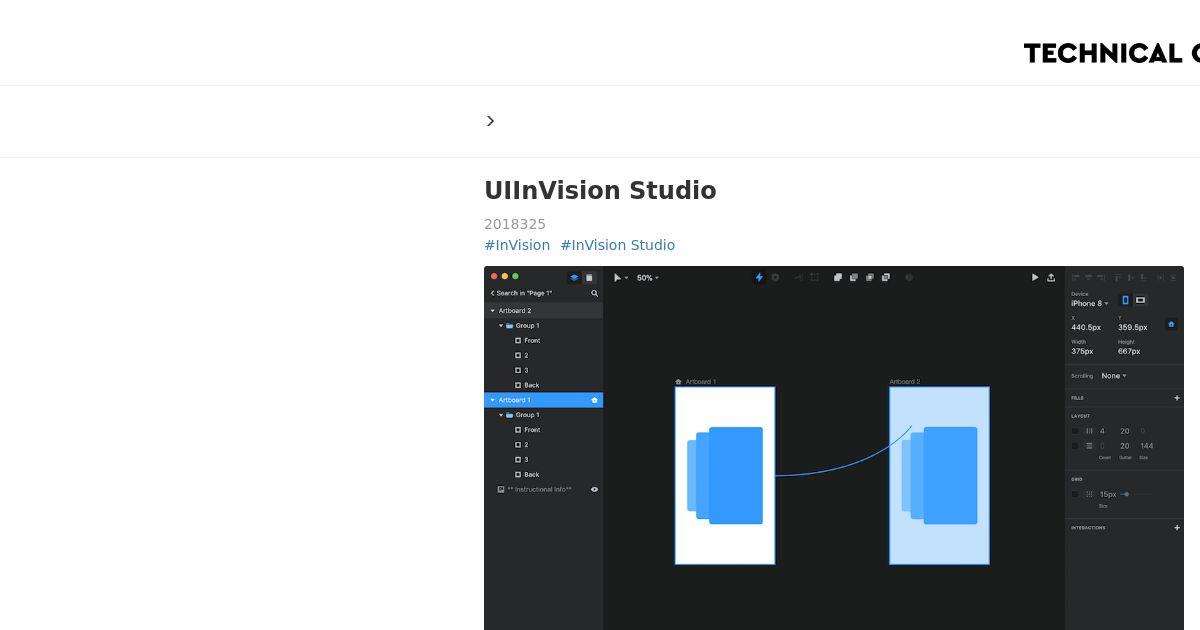This screenshot has height=630, width=1200.
Task: Click the dotted grid icon
Action: pos(1089,494)
